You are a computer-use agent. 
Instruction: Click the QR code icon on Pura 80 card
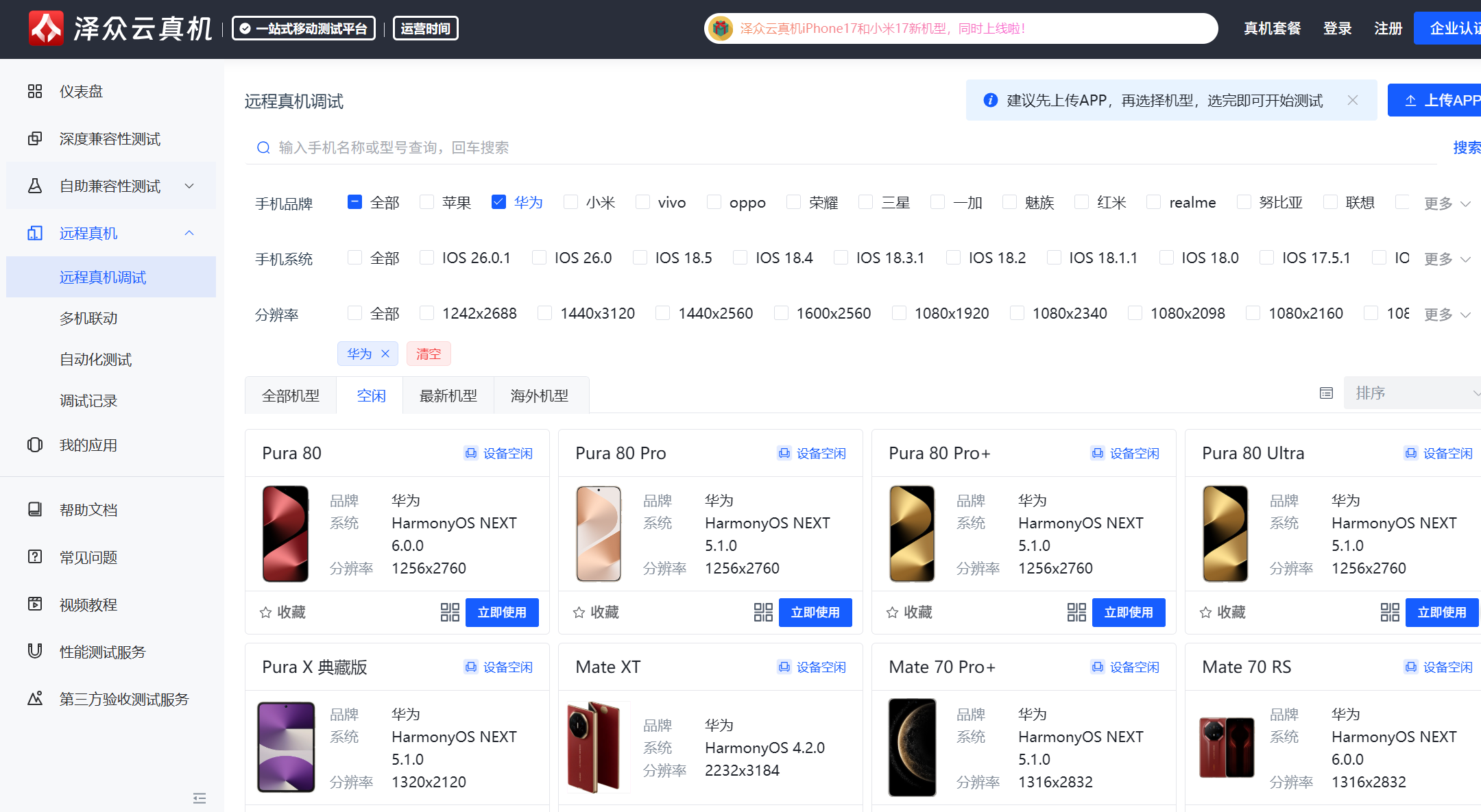coord(450,612)
